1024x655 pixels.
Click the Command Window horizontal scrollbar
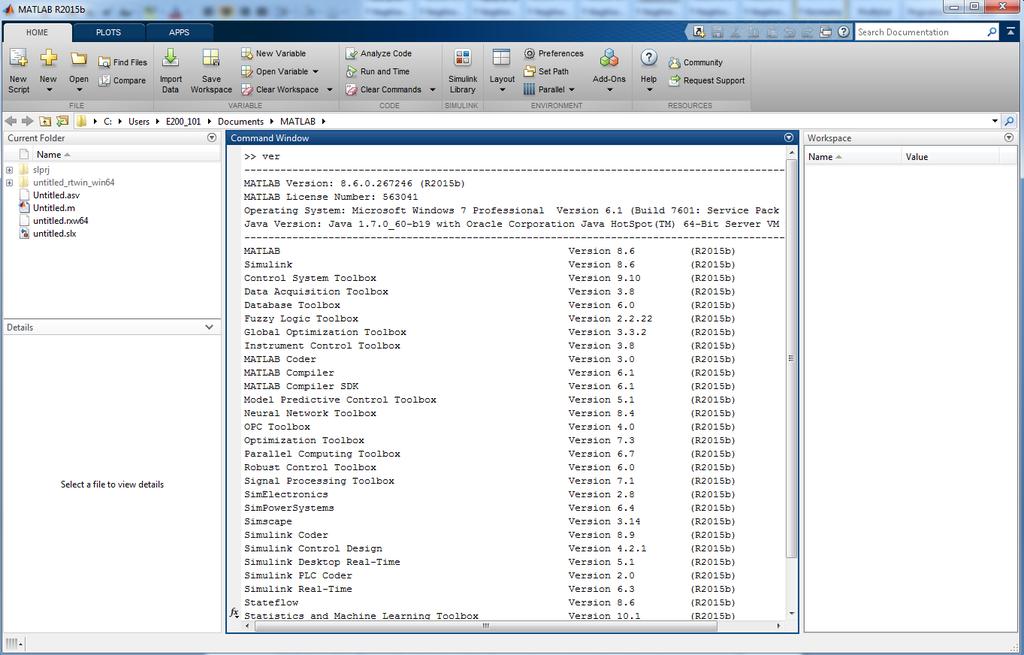coord(486,626)
